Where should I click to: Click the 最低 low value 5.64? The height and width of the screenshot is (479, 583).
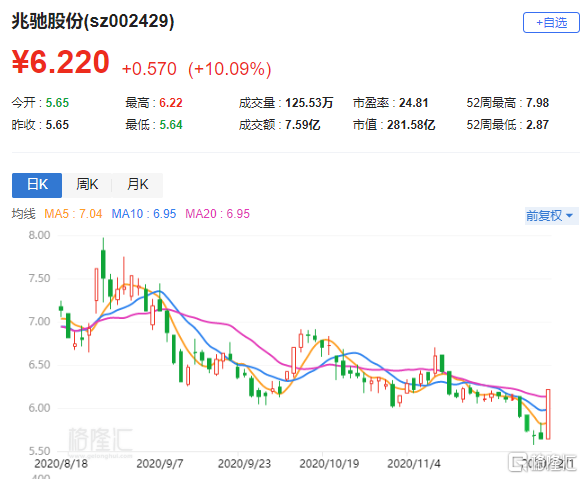[x=171, y=125]
